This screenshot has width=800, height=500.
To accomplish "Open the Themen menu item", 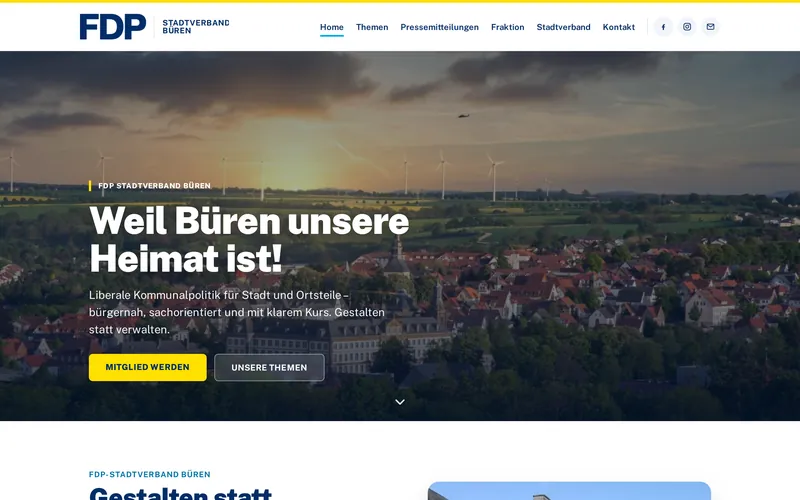I will point(372,27).
